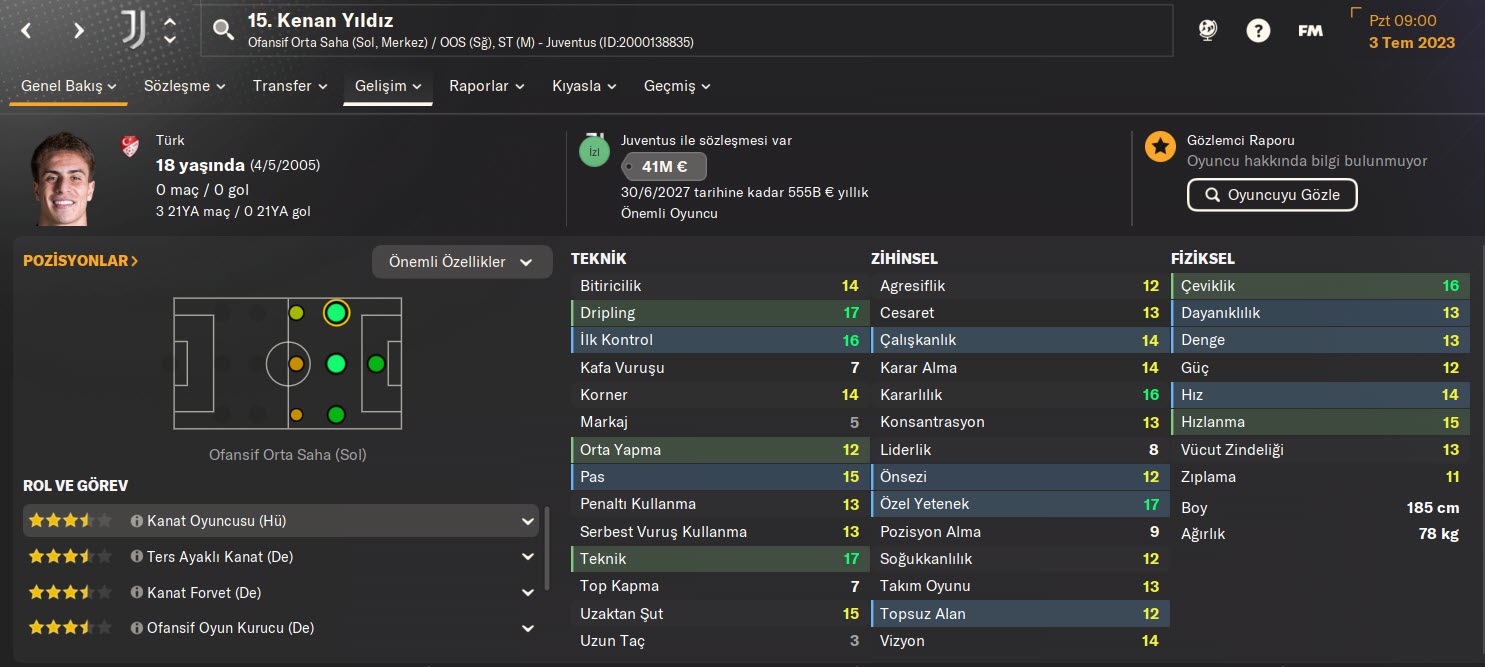The width and height of the screenshot is (1485, 667).
Task: Go back with the left arrow
Action: (27, 31)
